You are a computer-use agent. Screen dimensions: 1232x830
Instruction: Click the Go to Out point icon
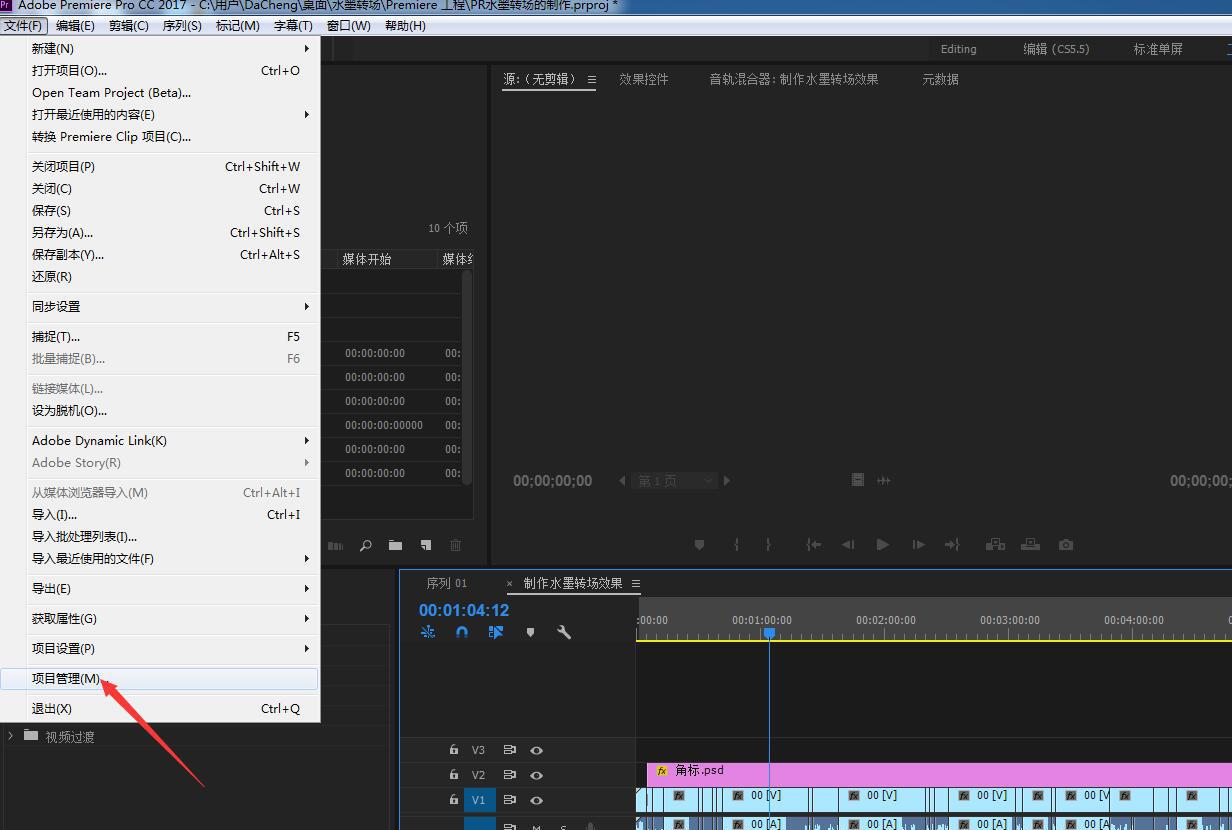pyautogui.click(x=952, y=545)
